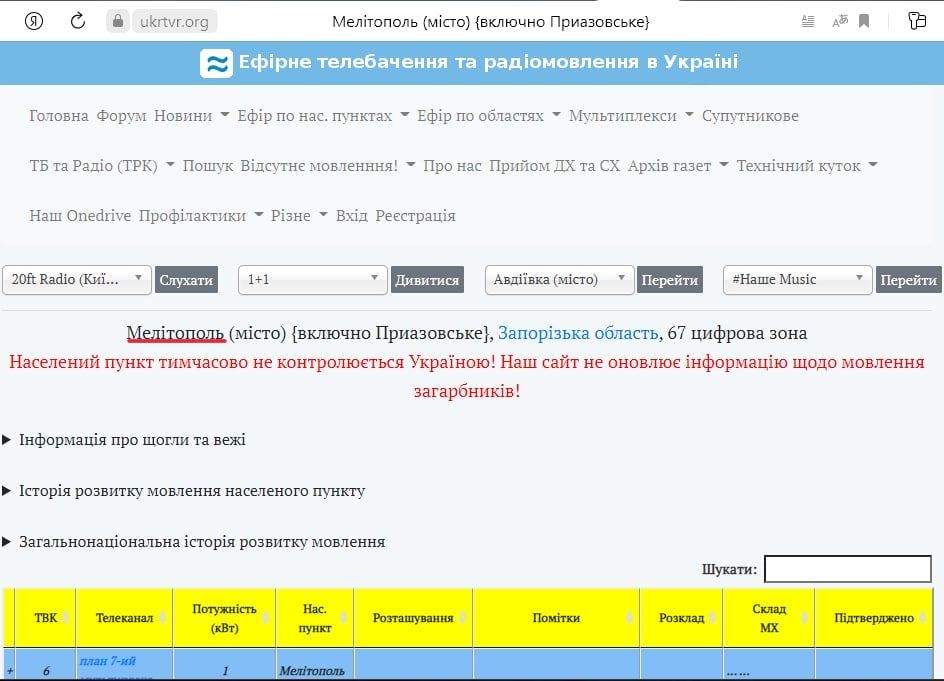Click Перейти next to #Наше Music
944x681 pixels.
pos(908,280)
